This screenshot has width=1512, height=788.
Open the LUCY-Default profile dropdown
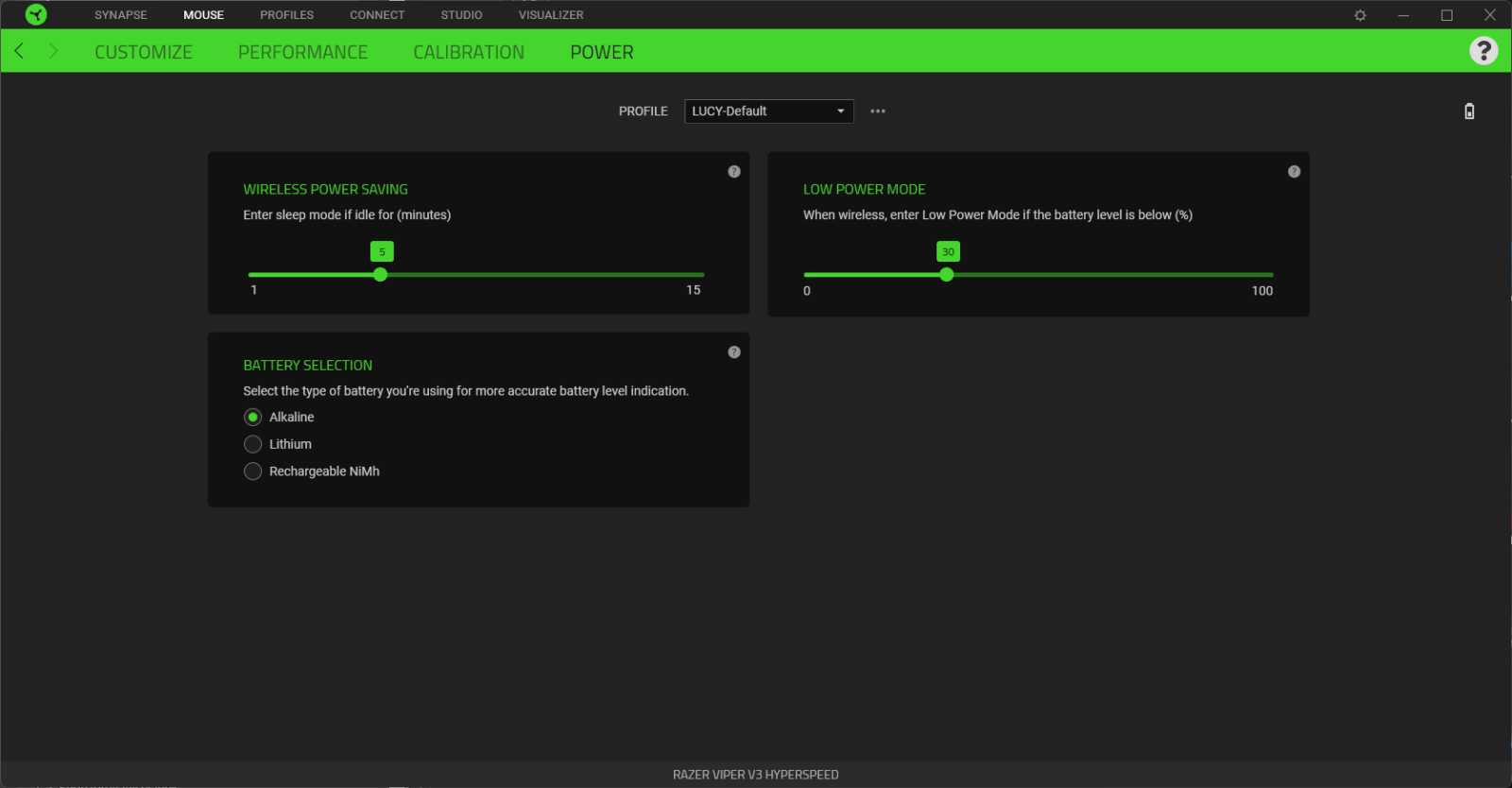pyautogui.click(x=769, y=111)
